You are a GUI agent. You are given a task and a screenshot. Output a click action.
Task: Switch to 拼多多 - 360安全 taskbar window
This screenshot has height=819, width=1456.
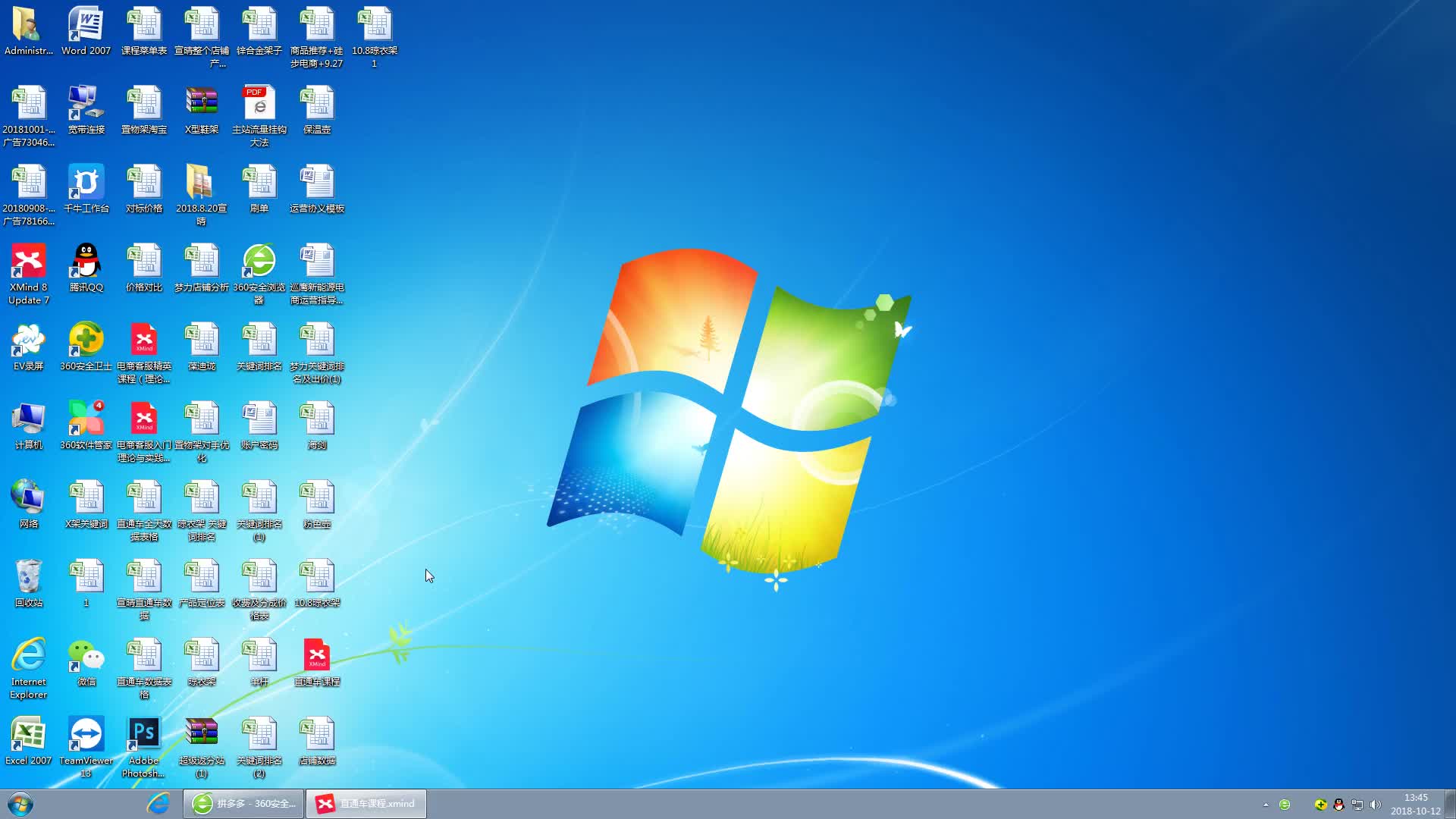pyautogui.click(x=243, y=804)
